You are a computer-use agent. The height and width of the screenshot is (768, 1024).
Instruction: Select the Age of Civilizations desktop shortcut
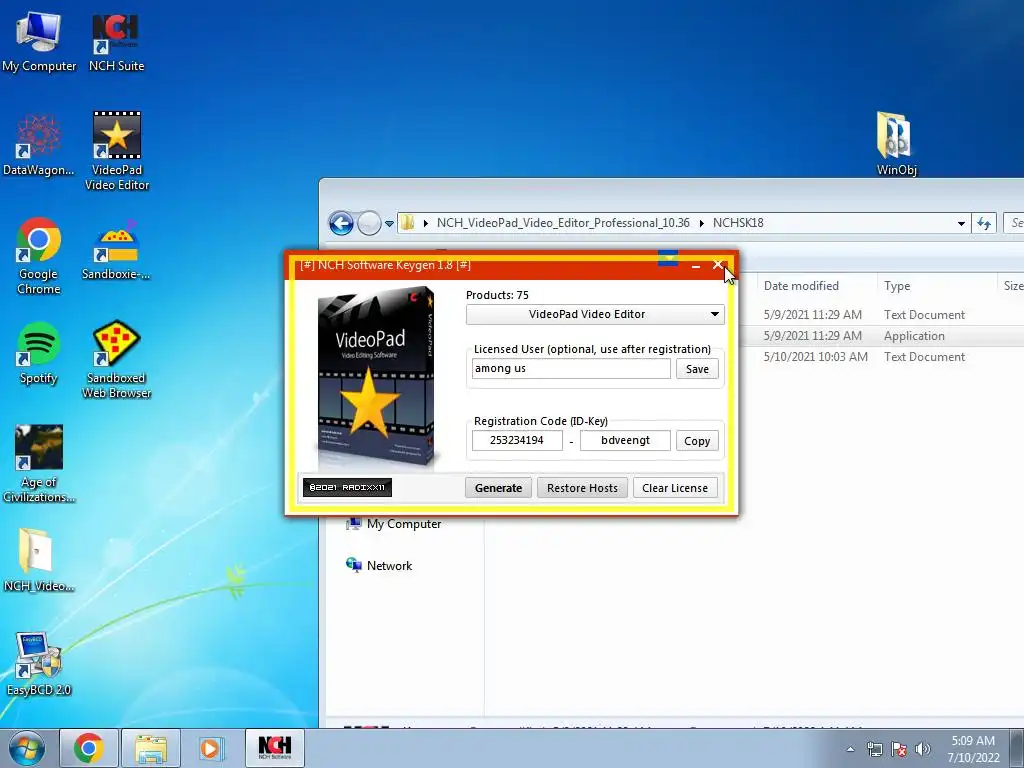click(x=39, y=464)
